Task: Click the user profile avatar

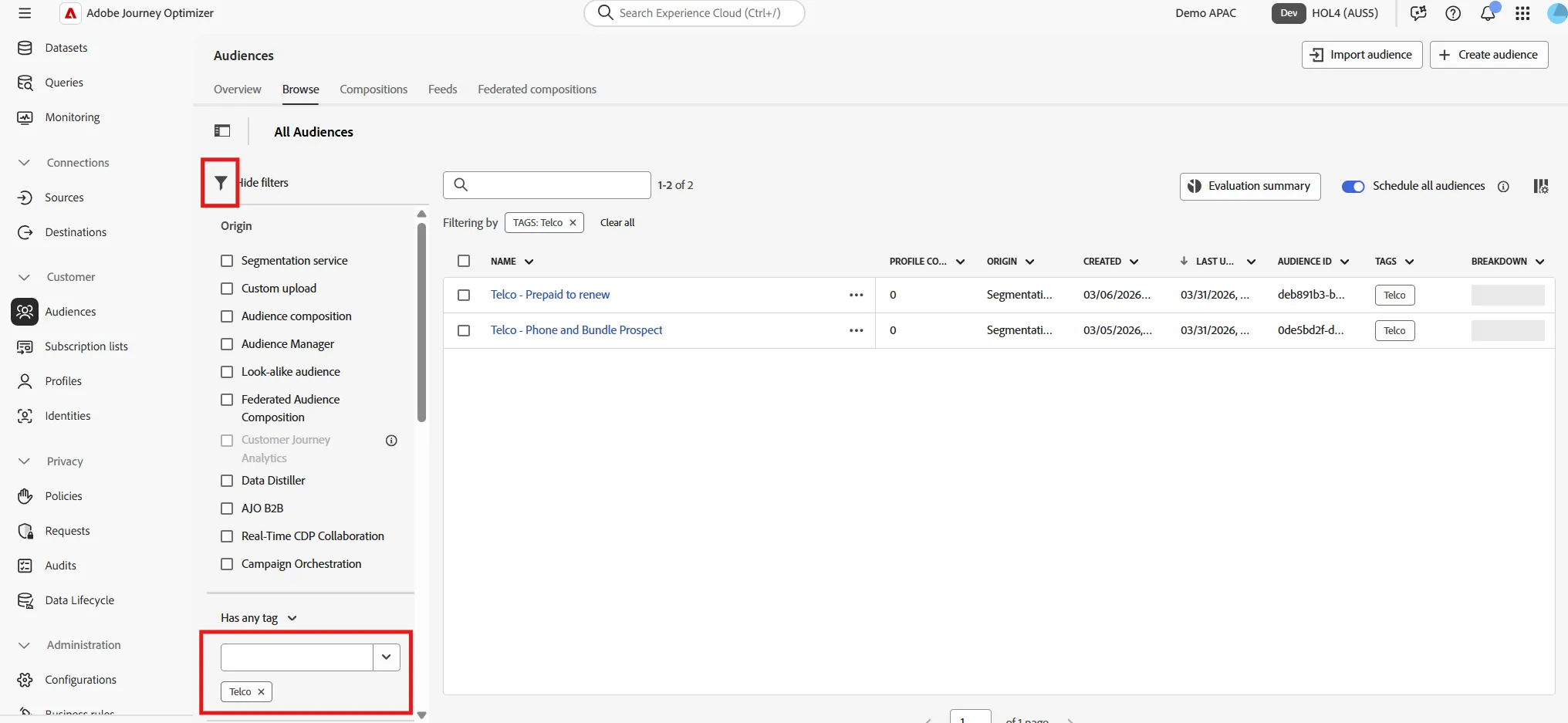Action: (1558, 13)
